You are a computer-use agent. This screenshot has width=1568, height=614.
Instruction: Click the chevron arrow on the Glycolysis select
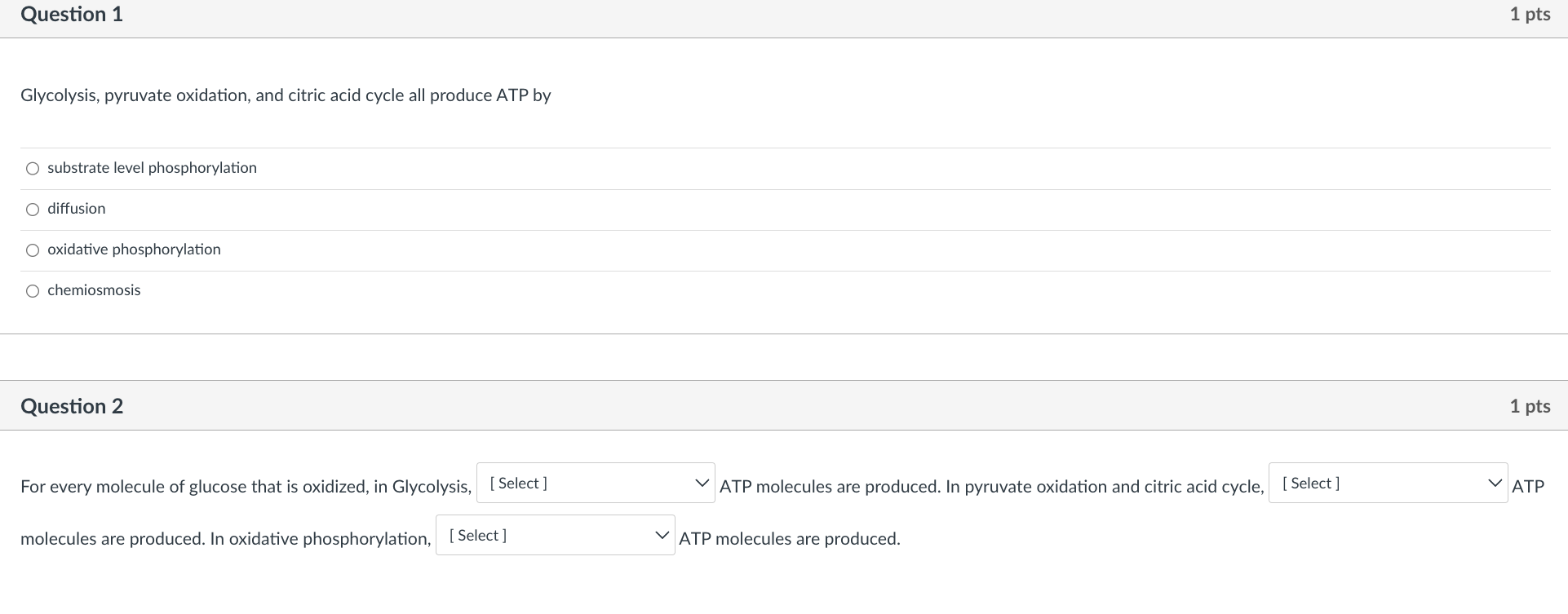pyautogui.click(x=701, y=483)
